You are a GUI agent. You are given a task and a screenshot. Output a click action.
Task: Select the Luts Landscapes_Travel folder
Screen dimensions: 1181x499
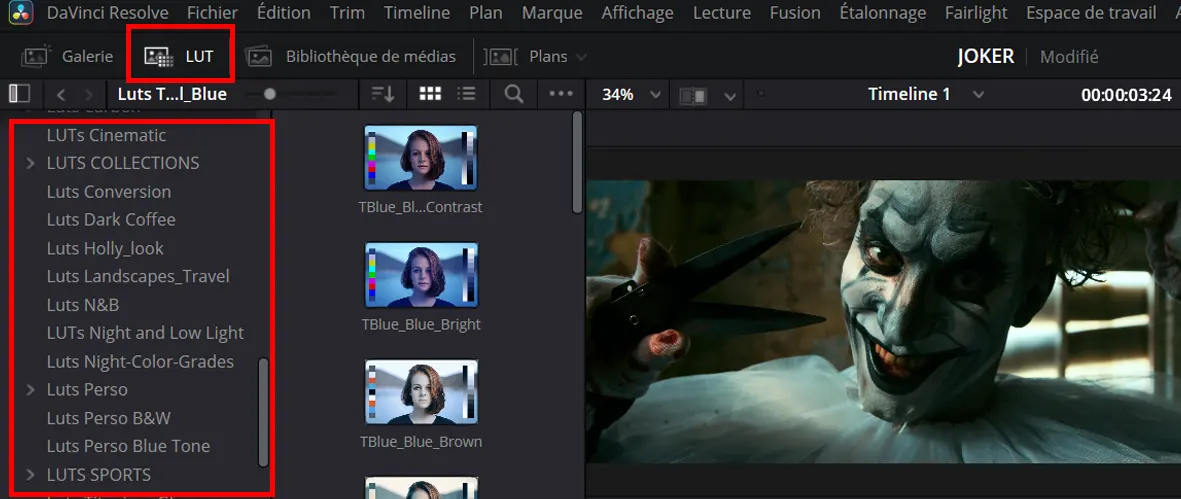pos(138,276)
